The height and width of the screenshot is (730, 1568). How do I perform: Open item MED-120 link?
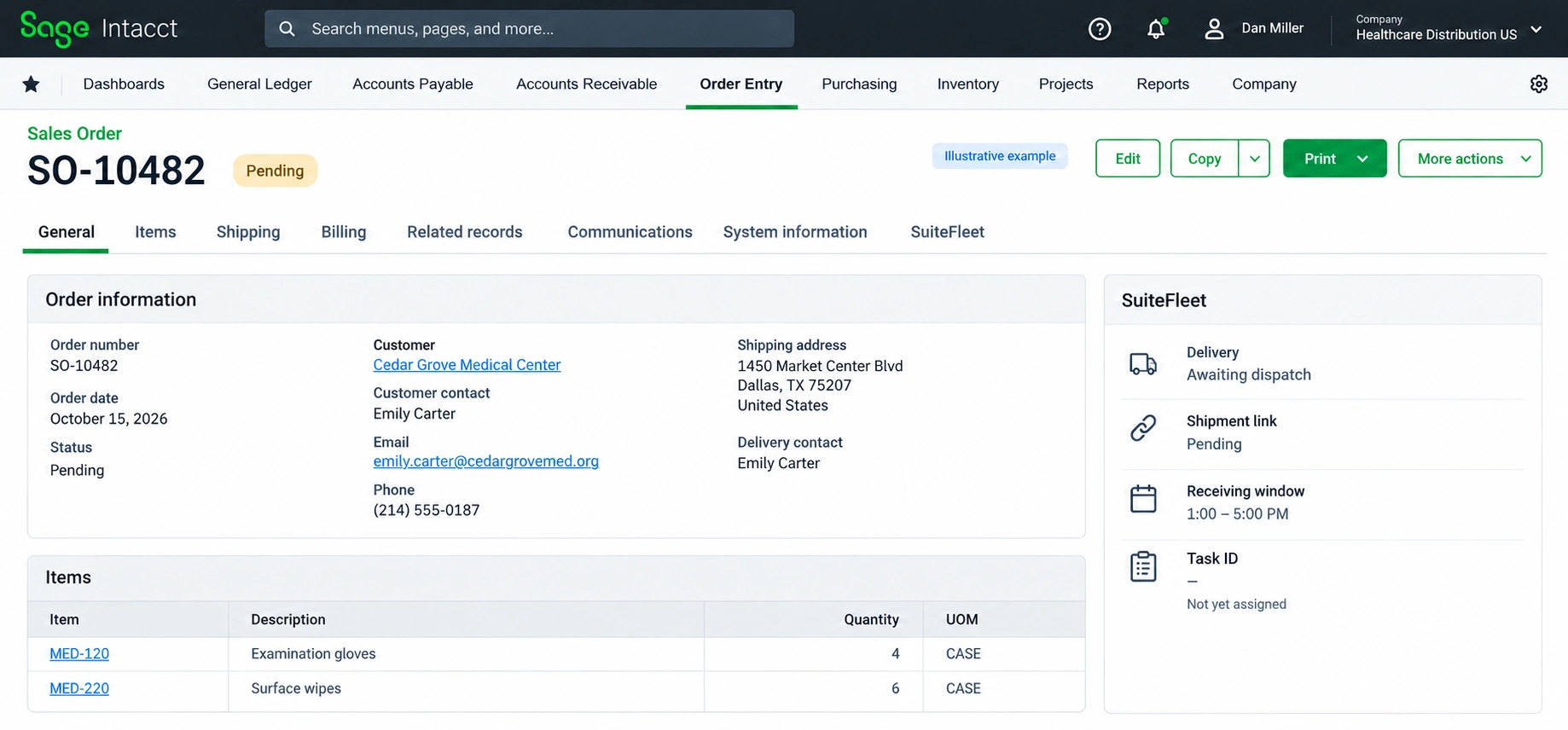point(79,654)
